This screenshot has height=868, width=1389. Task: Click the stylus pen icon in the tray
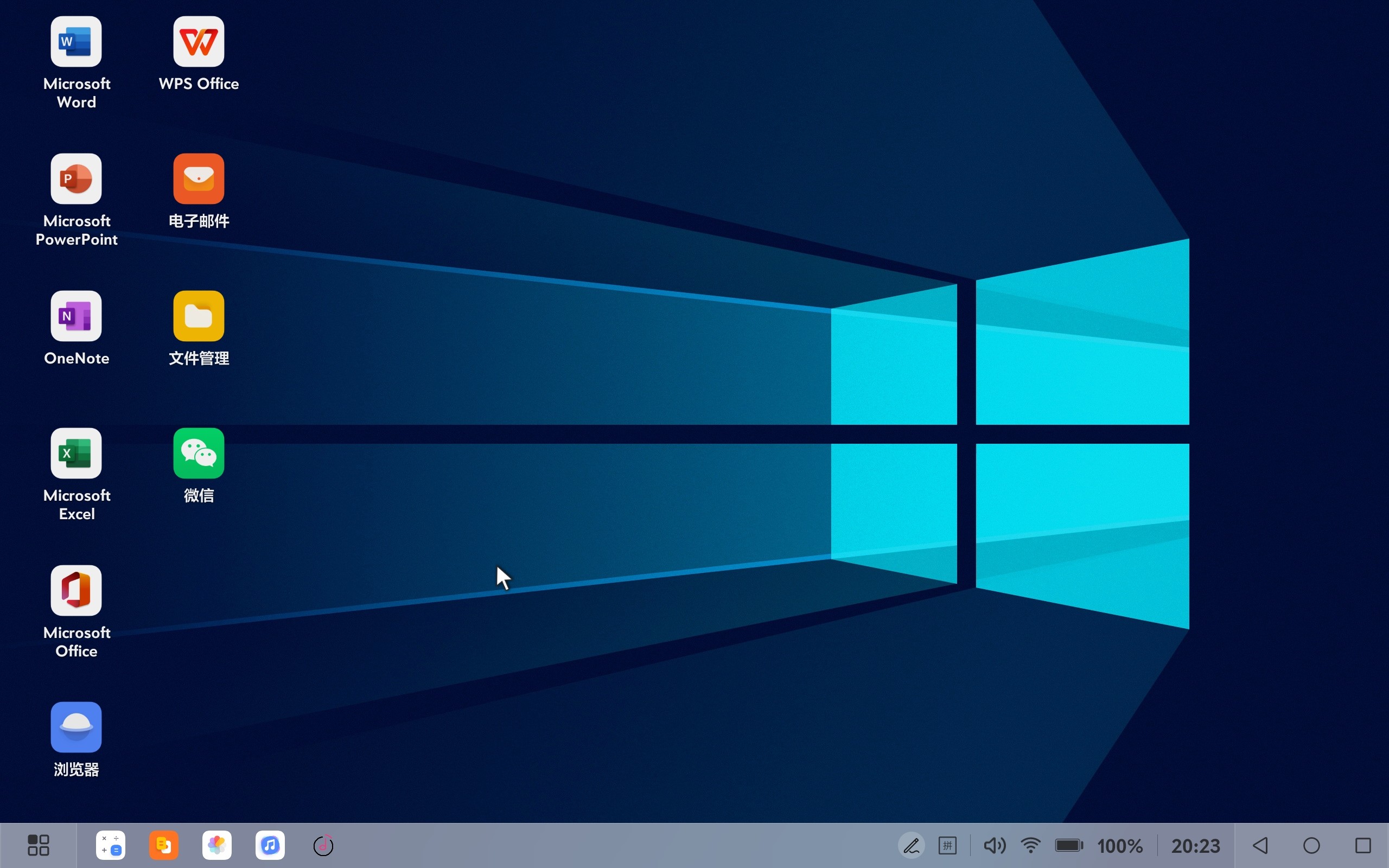point(912,846)
